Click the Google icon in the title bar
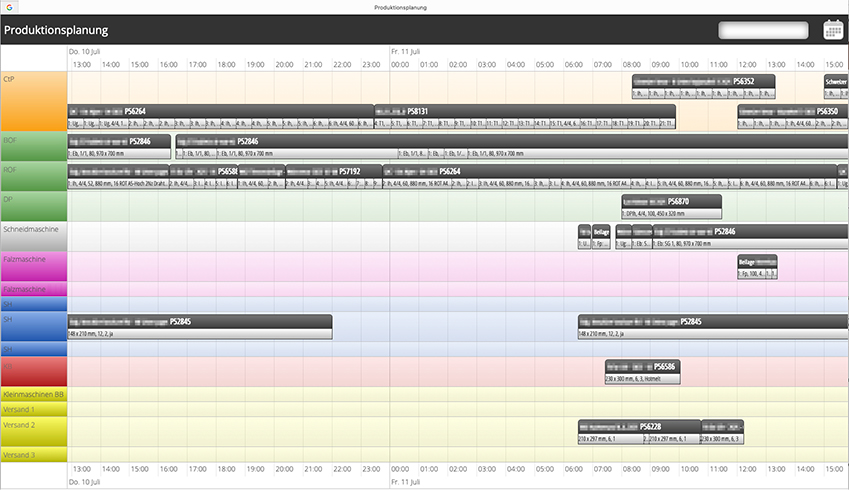The width and height of the screenshot is (849, 490). tap(7, 7)
